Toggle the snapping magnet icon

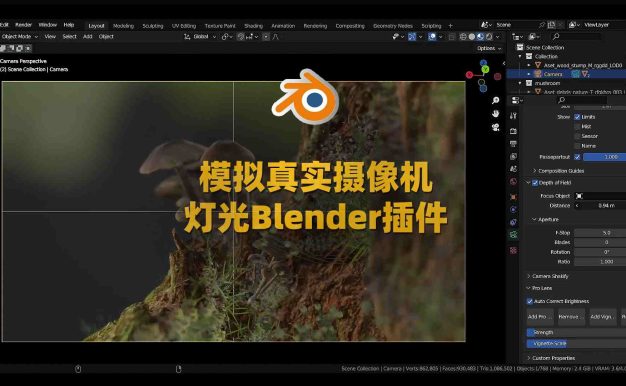(x=241, y=37)
